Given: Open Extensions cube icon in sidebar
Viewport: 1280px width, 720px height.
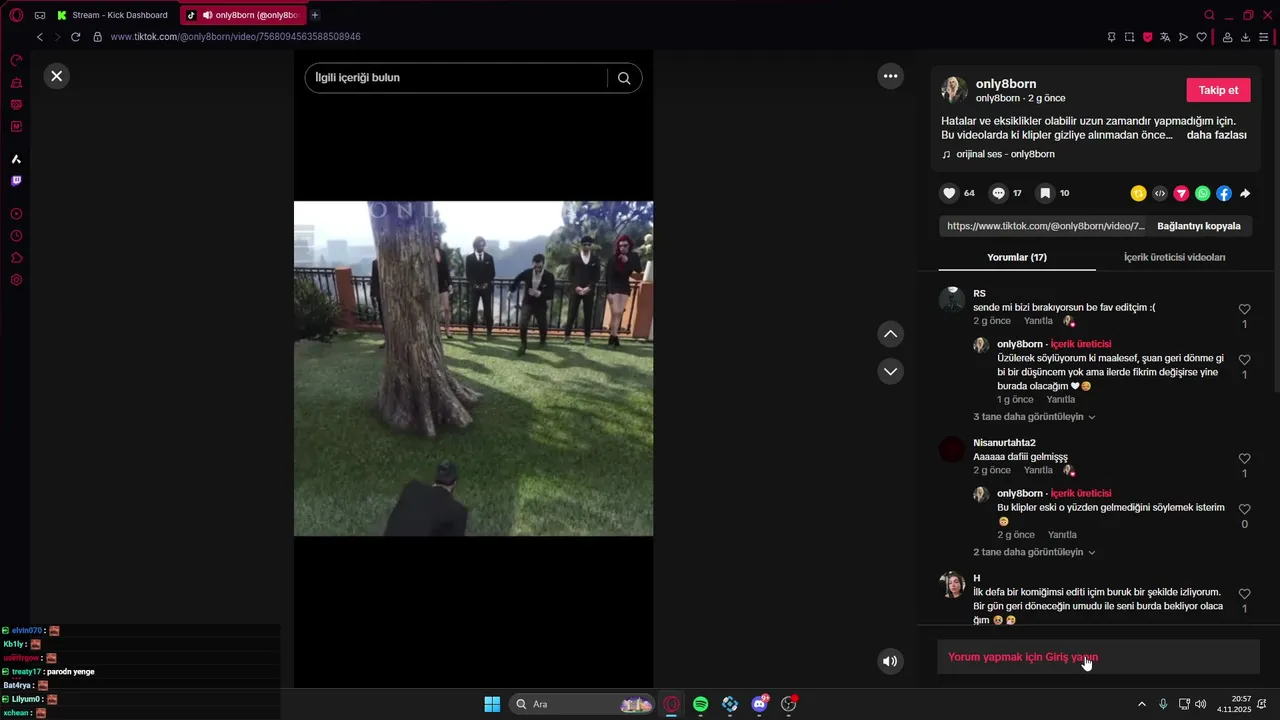Looking at the screenshot, I should tap(16, 258).
